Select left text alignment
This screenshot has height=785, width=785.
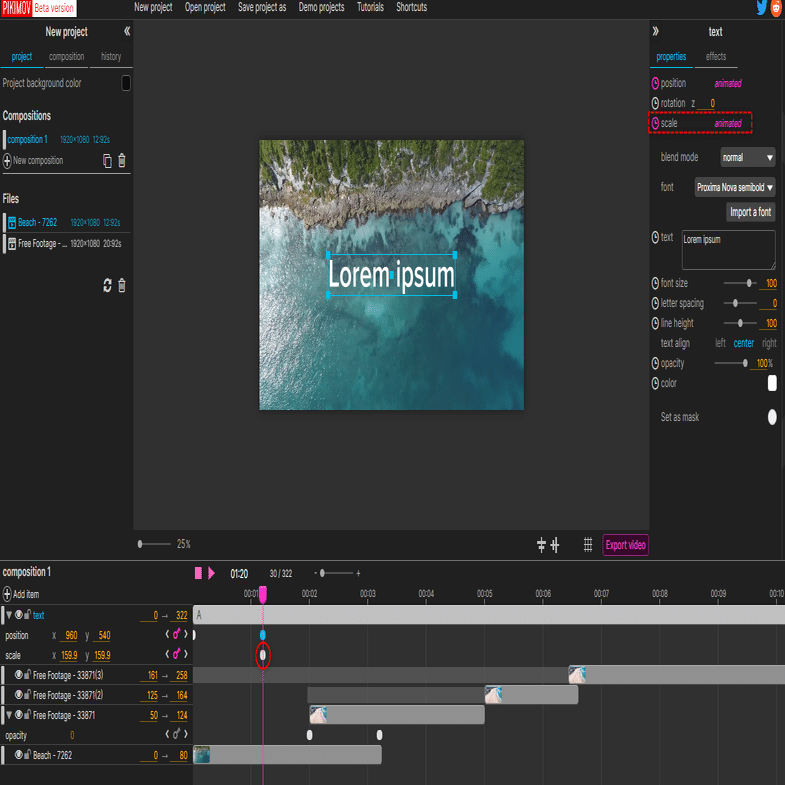(x=720, y=343)
